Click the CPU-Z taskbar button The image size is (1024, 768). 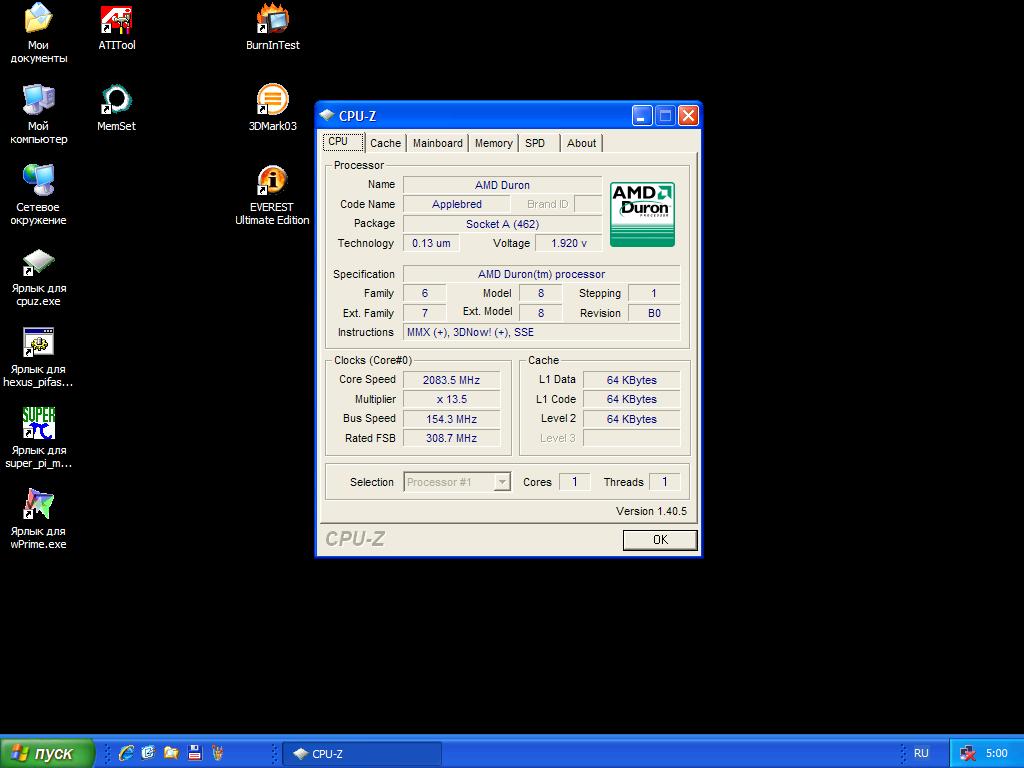point(362,754)
